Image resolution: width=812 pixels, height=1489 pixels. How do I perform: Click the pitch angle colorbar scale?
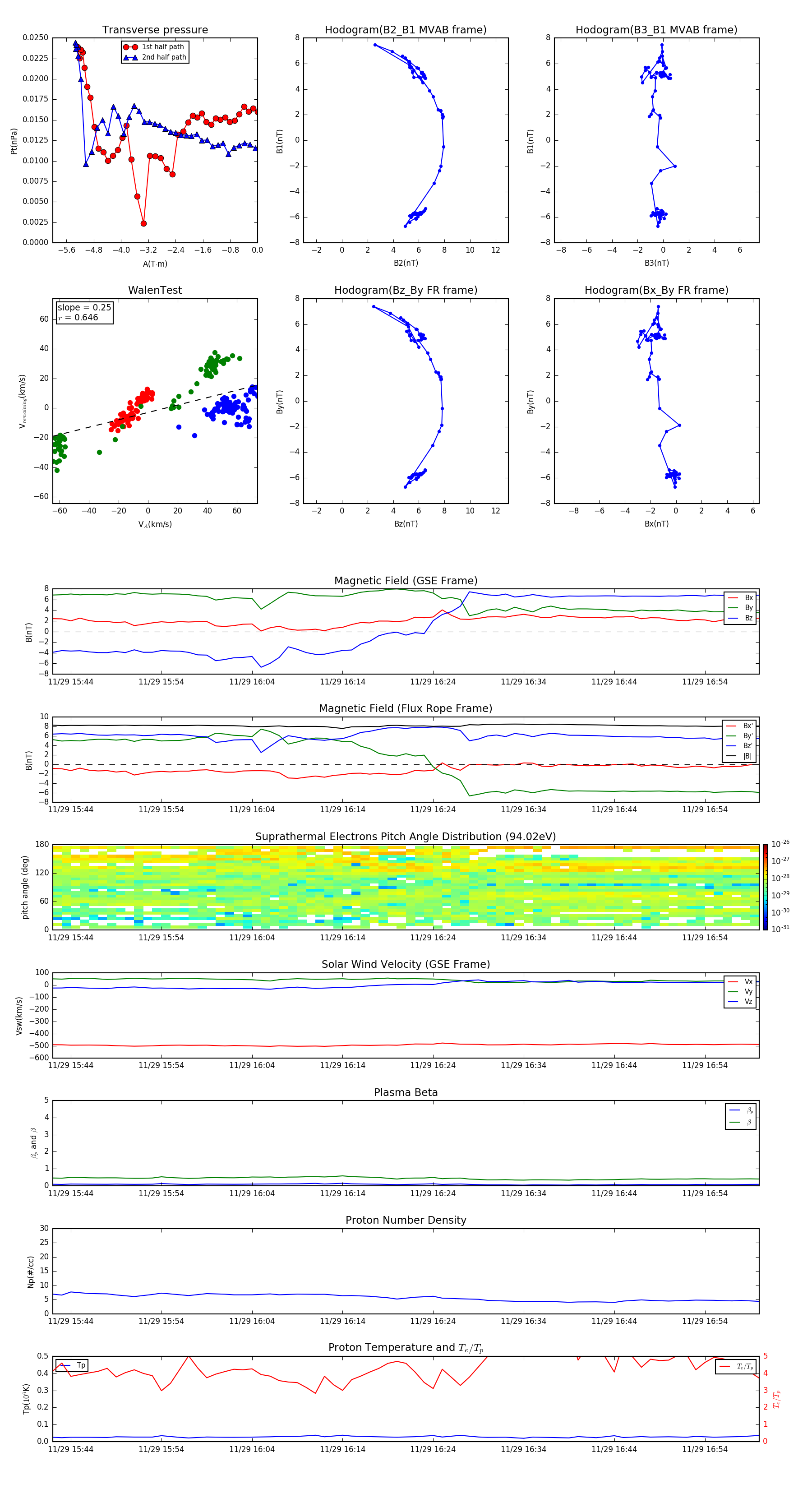[765, 887]
